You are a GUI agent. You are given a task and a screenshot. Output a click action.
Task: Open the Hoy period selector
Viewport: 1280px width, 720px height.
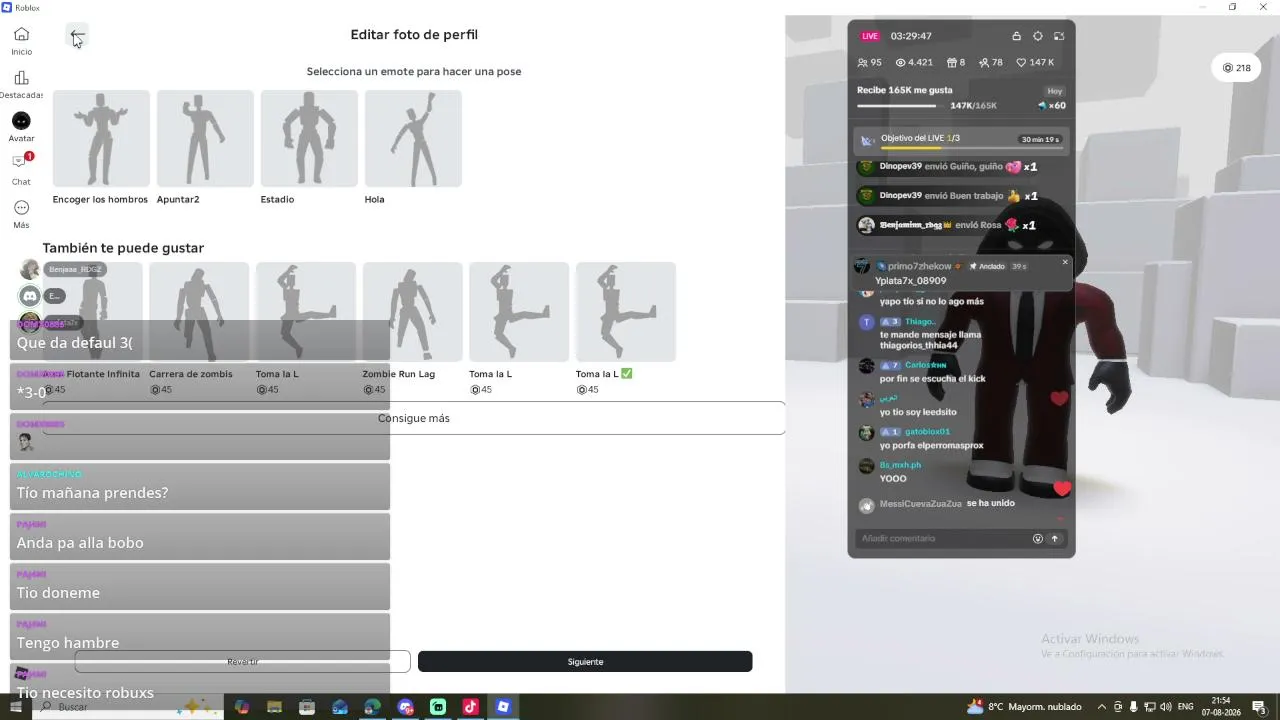pyautogui.click(x=1055, y=91)
